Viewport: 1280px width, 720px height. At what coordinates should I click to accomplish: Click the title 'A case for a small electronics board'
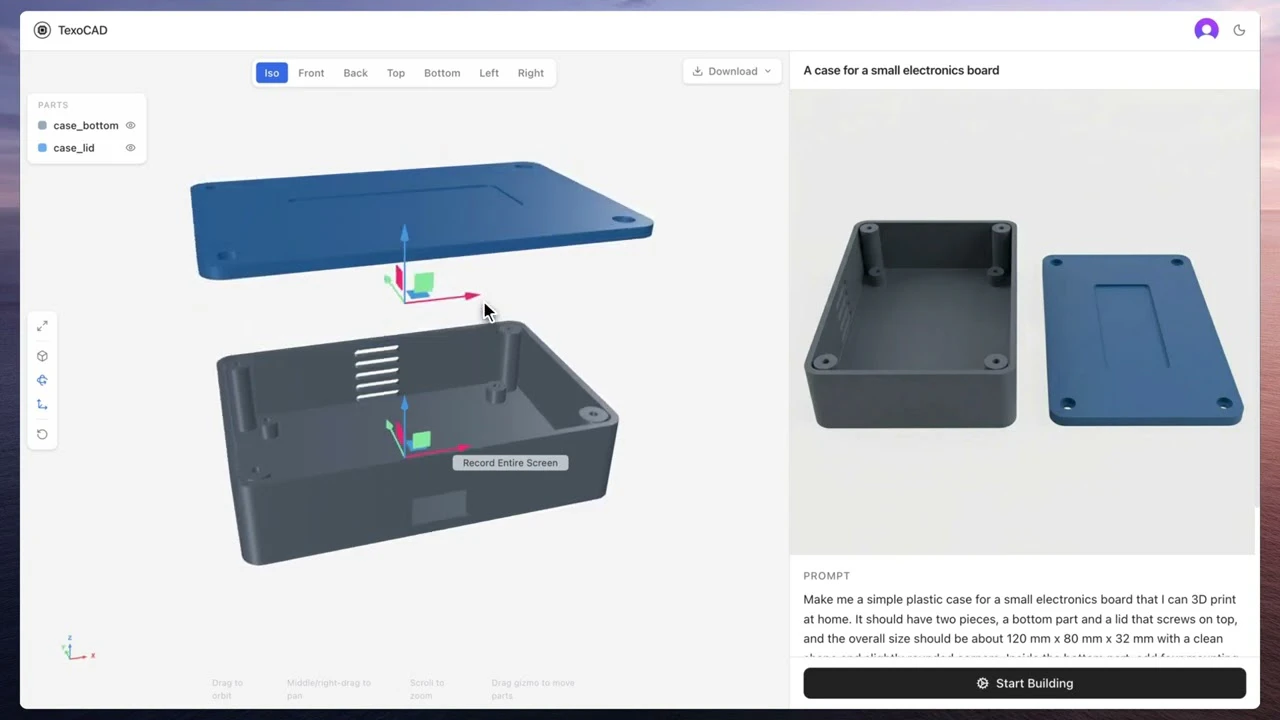901,70
